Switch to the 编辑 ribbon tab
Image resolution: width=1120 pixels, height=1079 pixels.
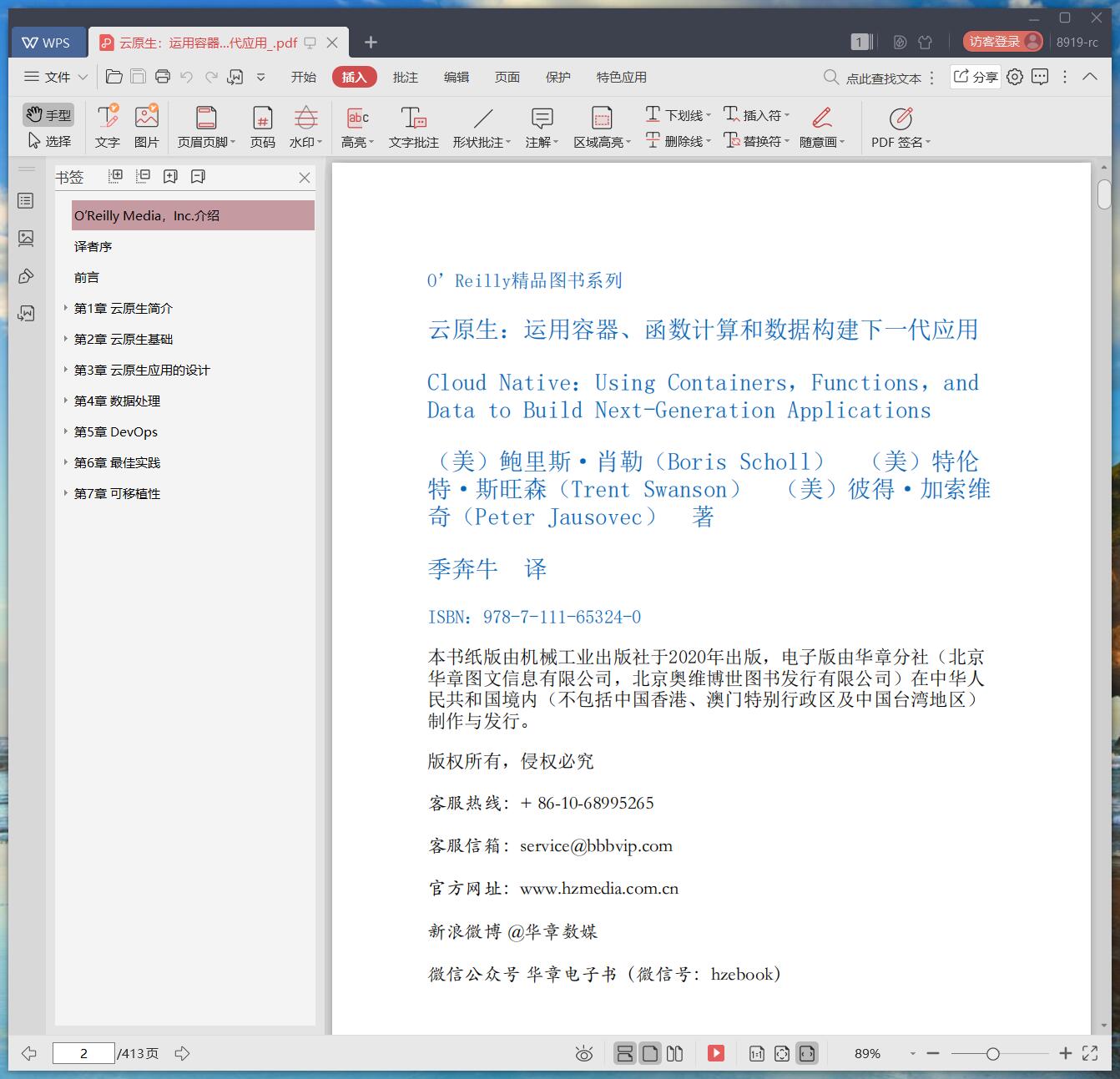click(x=457, y=77)
